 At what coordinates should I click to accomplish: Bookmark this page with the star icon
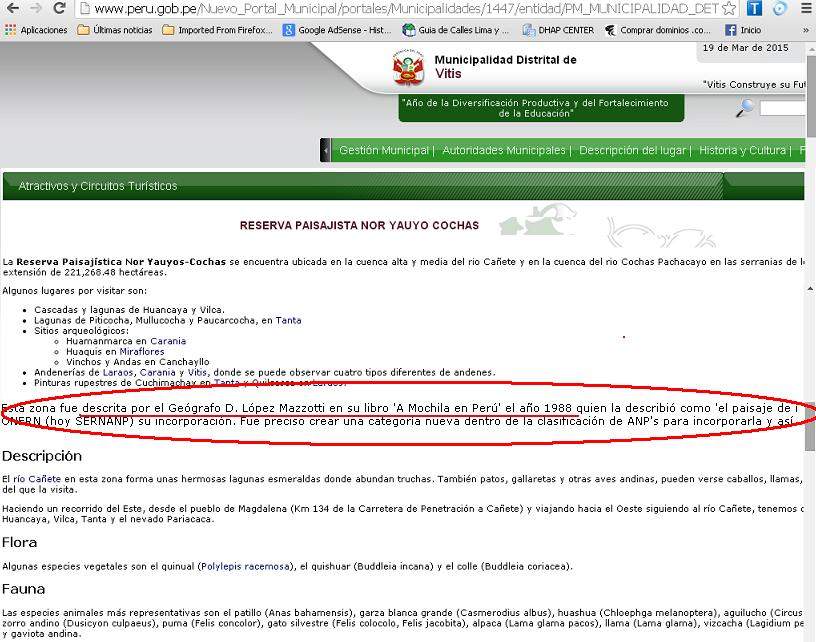729,9
